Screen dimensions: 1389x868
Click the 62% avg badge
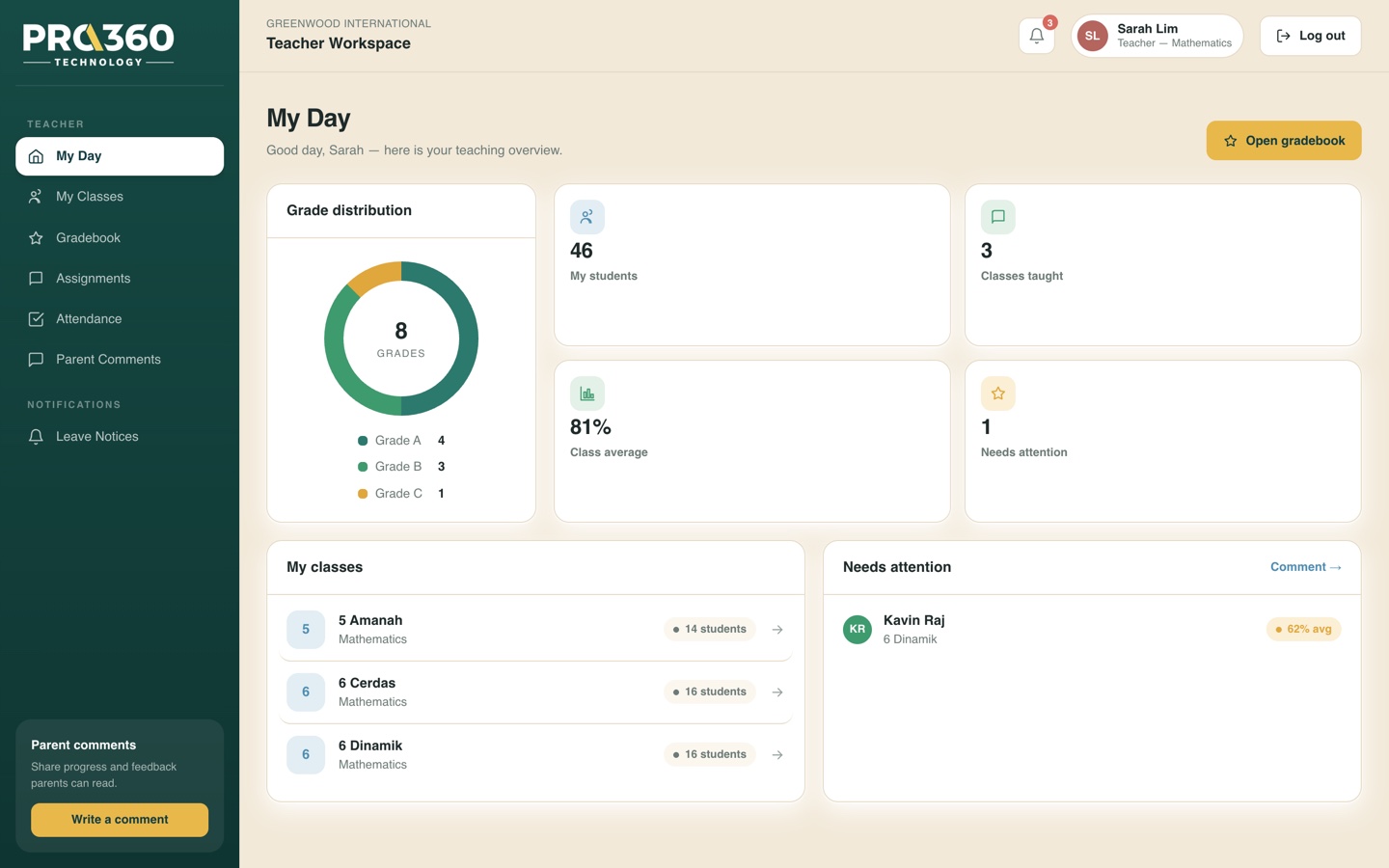pos(1304,630)
